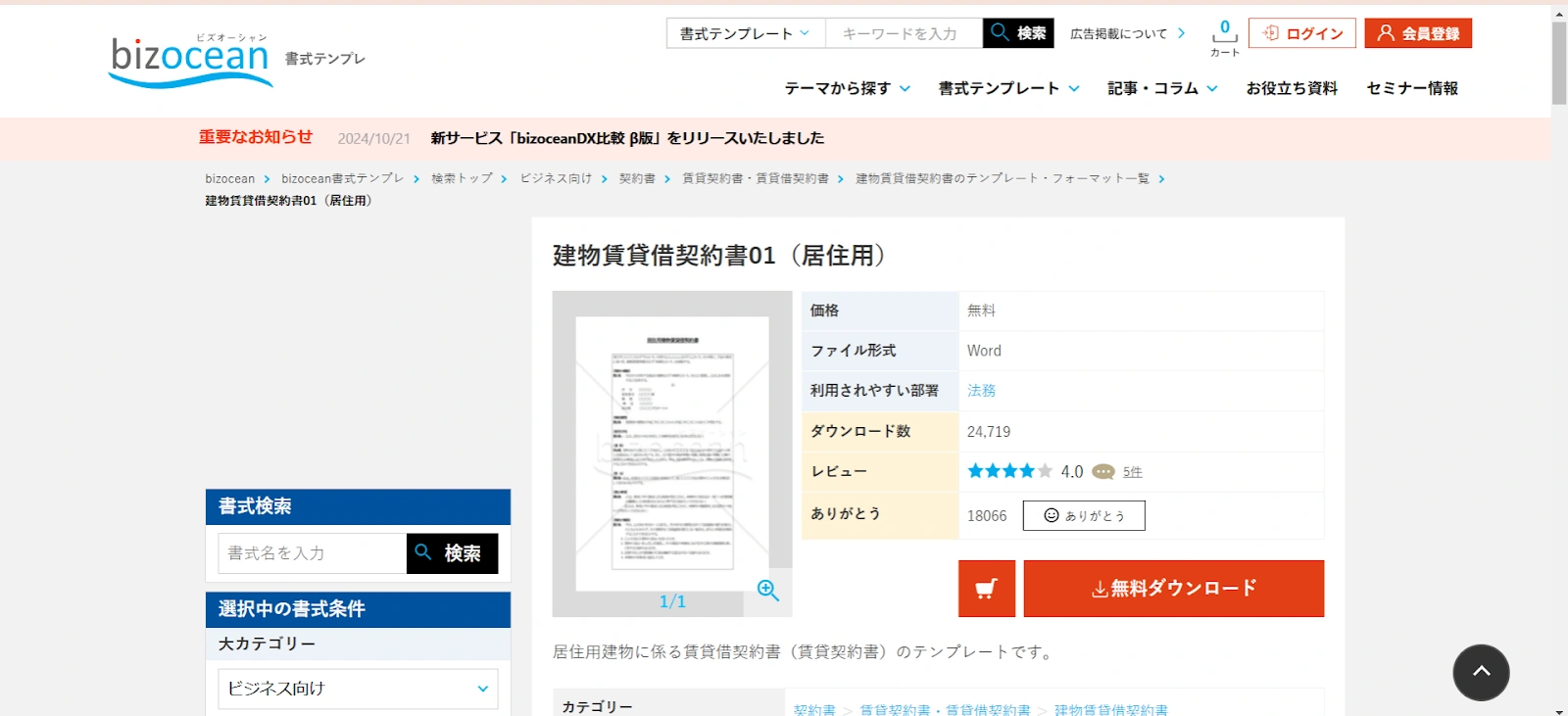Click the 契約書 category link below description
The height and width of the screenshot is (716, 1568).
tap(814, 709)
